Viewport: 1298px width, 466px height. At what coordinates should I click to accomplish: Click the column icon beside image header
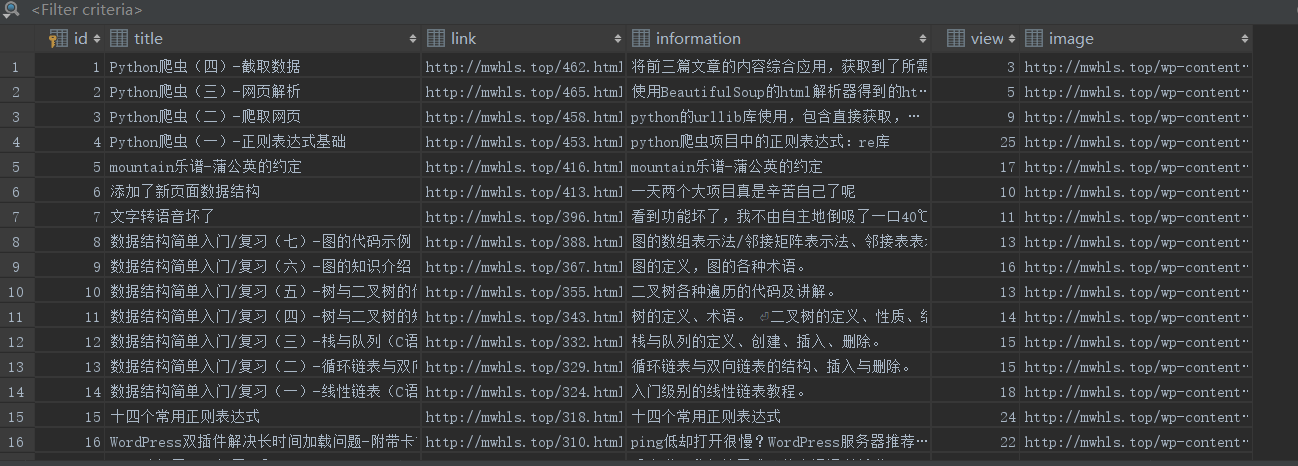pyautogui.click(x=1033, y=39)
